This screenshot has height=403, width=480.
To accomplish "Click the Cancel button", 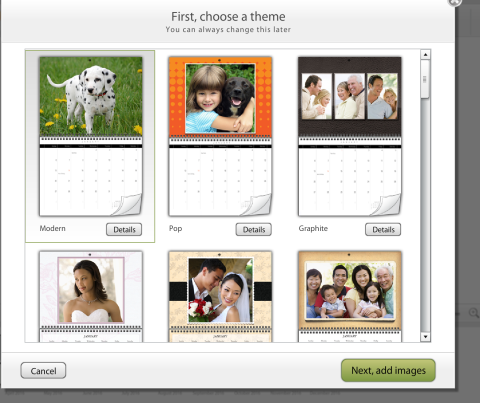I will tap(43, 371).
